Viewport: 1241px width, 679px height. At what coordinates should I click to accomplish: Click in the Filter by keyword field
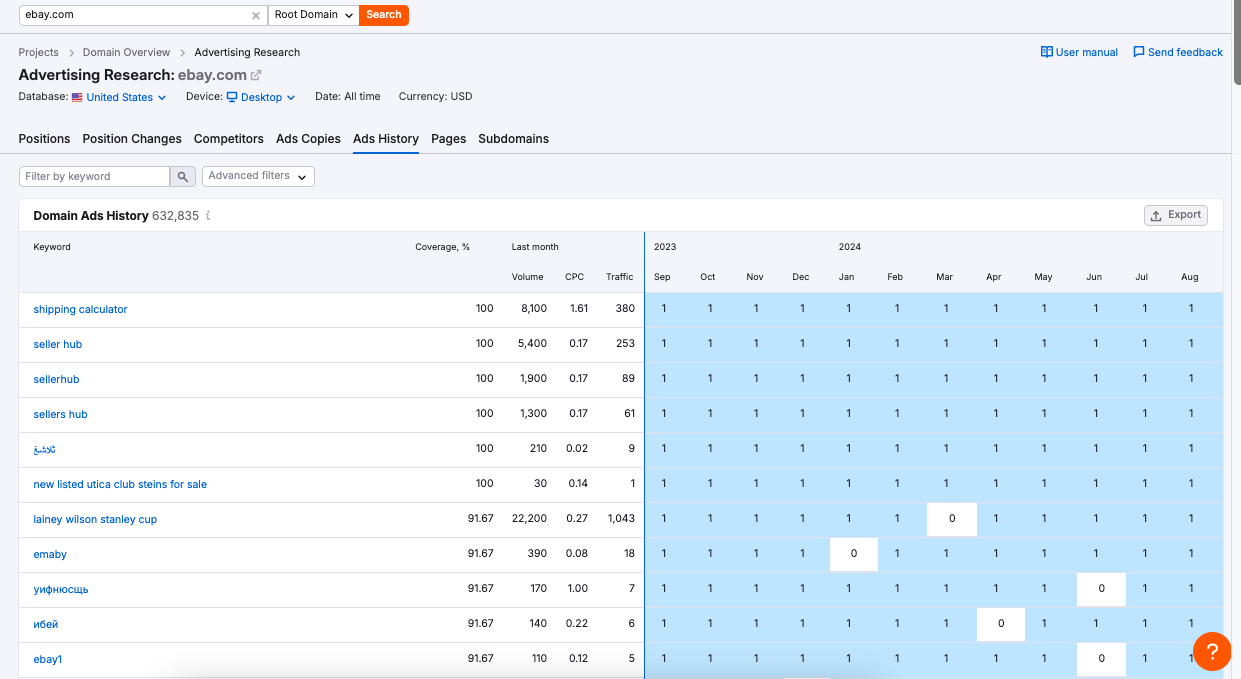pos(94,176)
